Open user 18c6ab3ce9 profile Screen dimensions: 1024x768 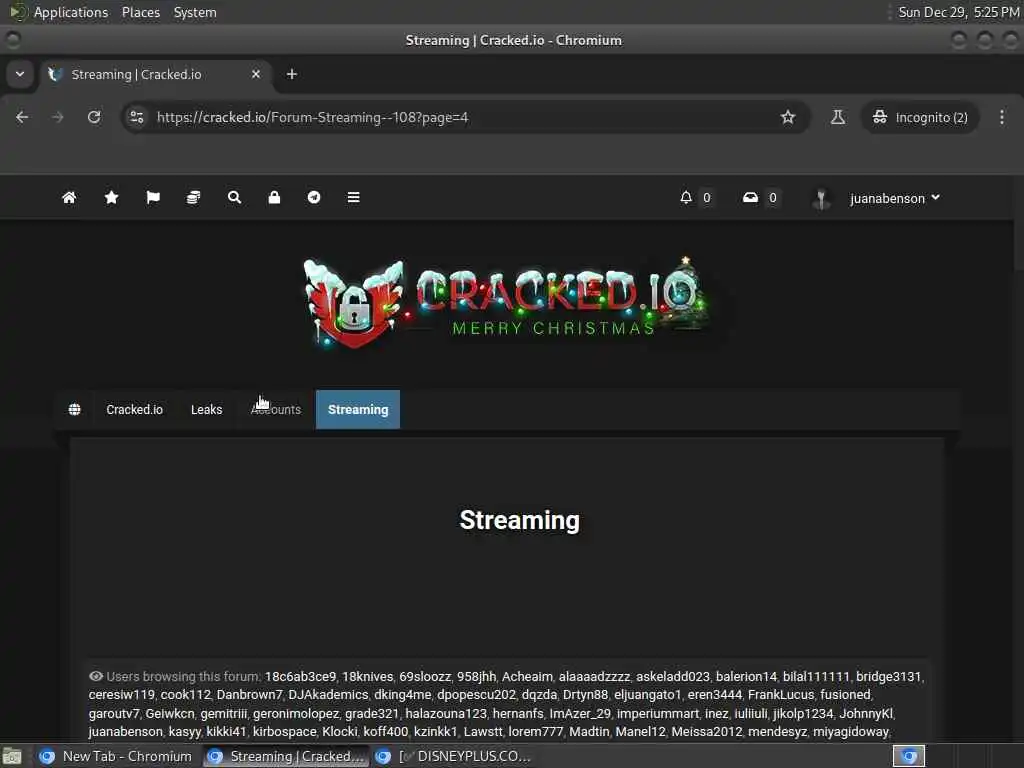pos(300,677)
